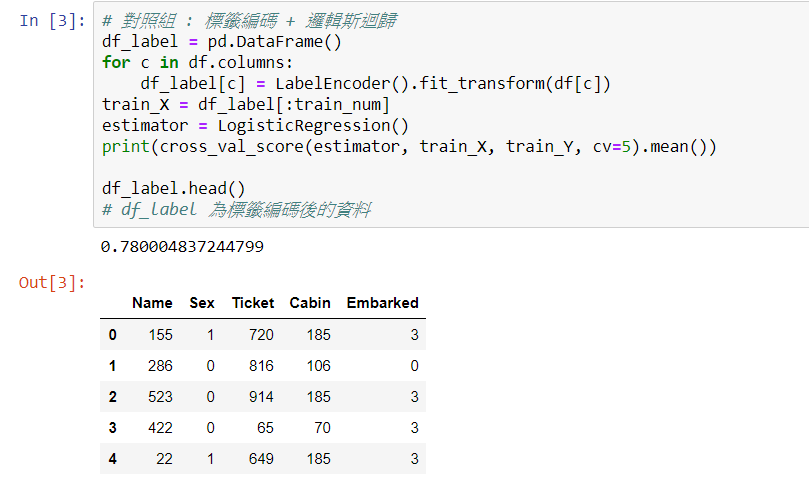Click Name value 523 in row 2
809x487 pixels.
point(160,397)
